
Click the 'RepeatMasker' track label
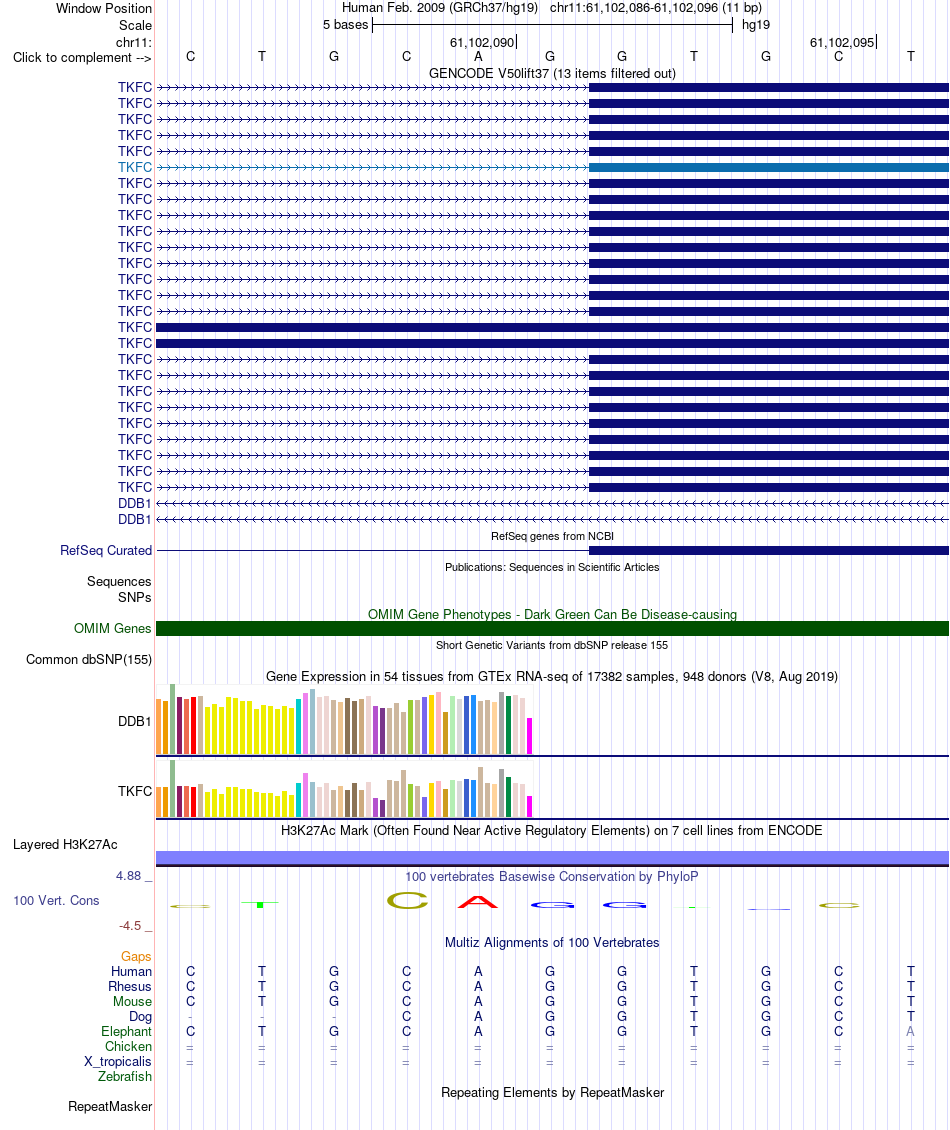click(x=110, y=1107)
